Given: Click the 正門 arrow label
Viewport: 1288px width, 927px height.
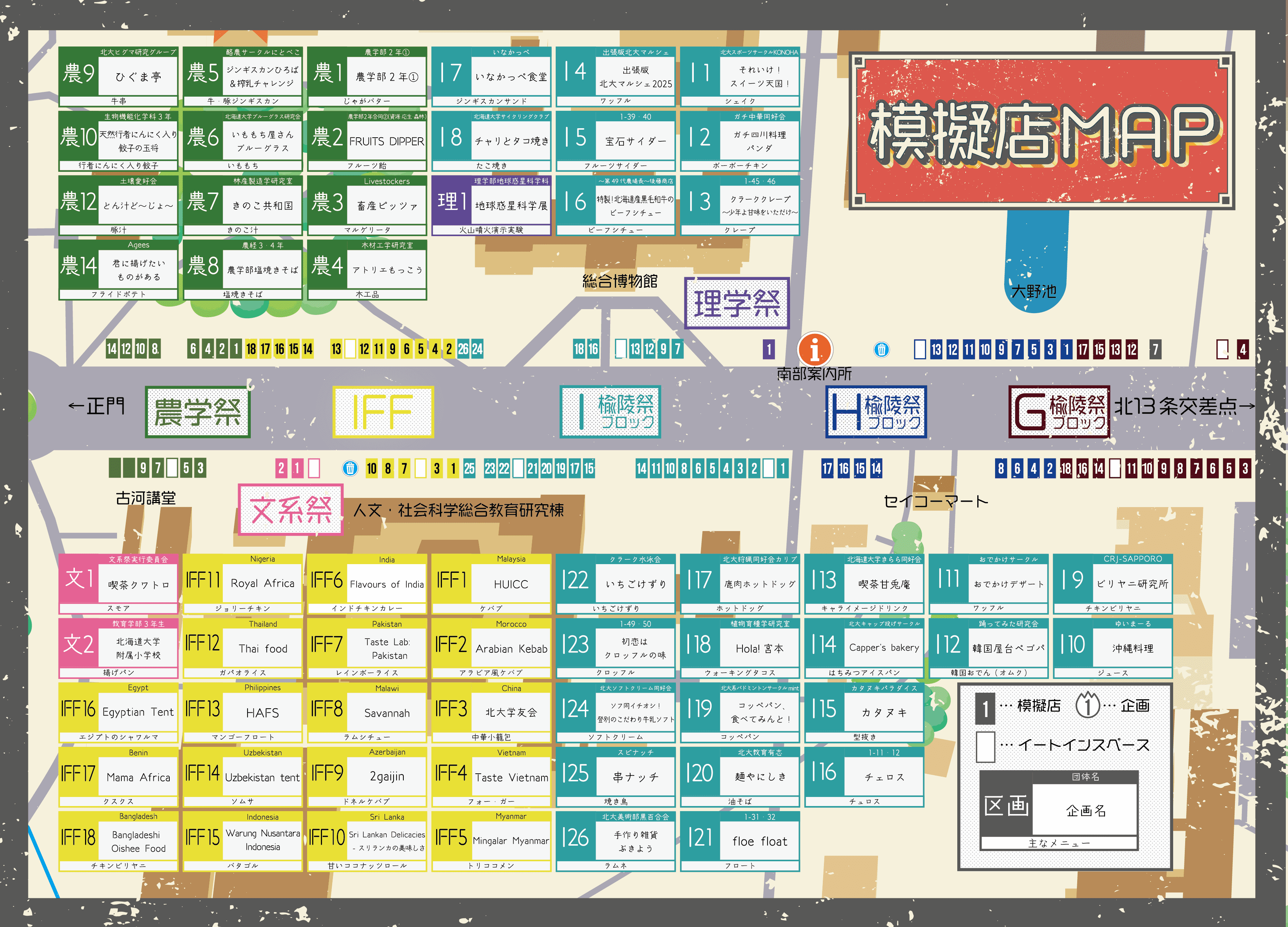Looking at the screenshot, I should click(96, 406).
